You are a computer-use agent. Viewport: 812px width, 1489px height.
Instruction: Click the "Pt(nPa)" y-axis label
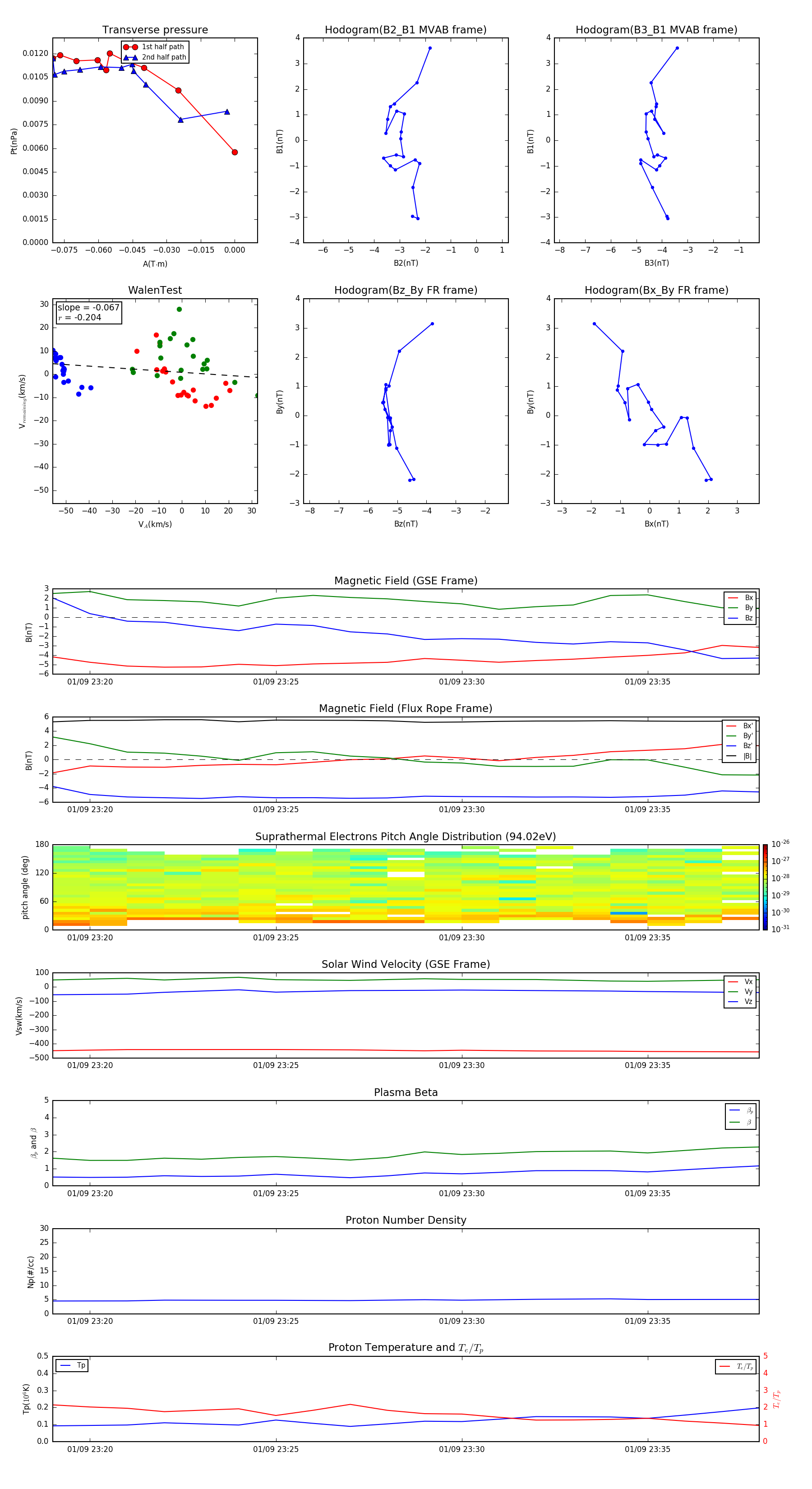14,140
